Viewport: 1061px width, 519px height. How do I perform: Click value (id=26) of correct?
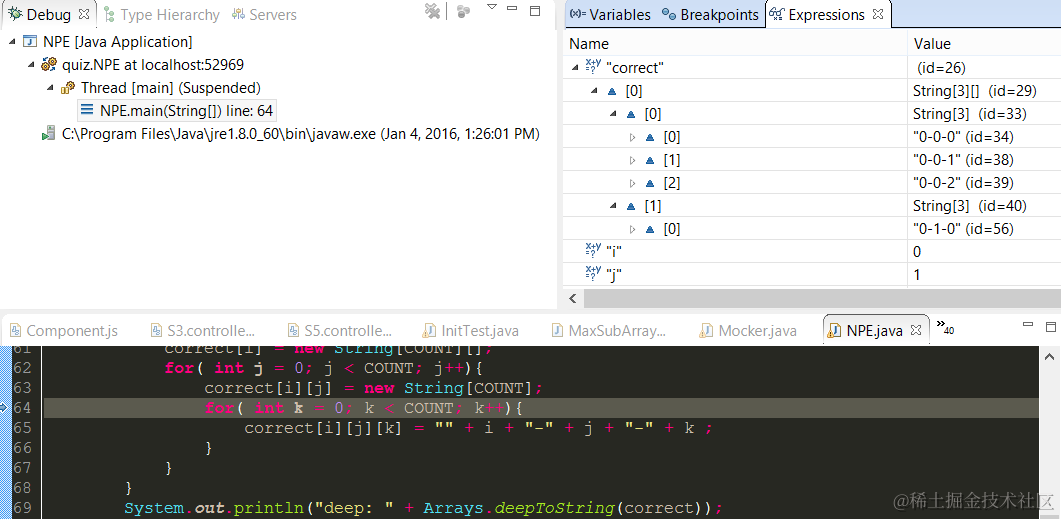941,68
